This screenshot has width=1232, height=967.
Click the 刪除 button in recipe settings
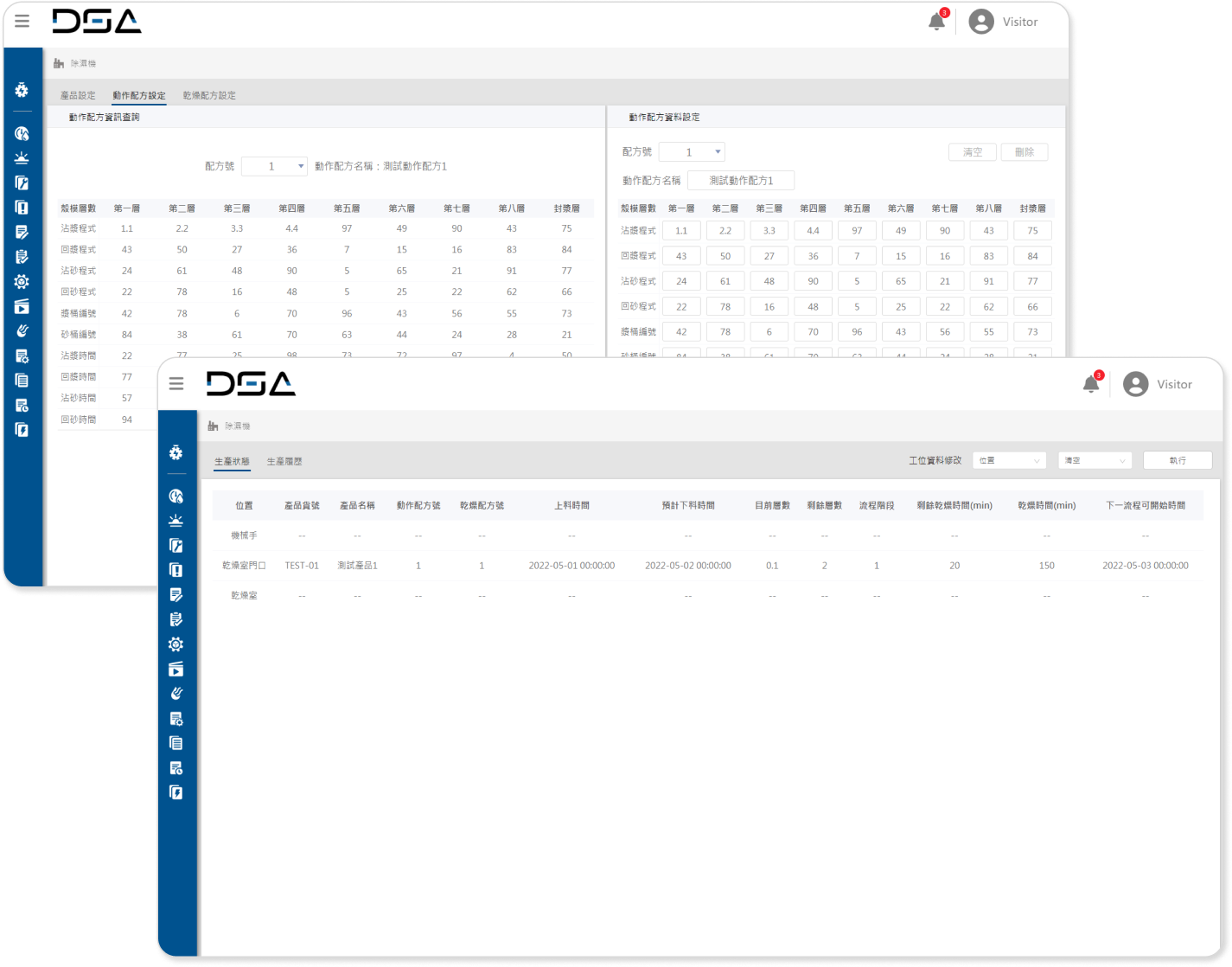(x=1025, y=152)
